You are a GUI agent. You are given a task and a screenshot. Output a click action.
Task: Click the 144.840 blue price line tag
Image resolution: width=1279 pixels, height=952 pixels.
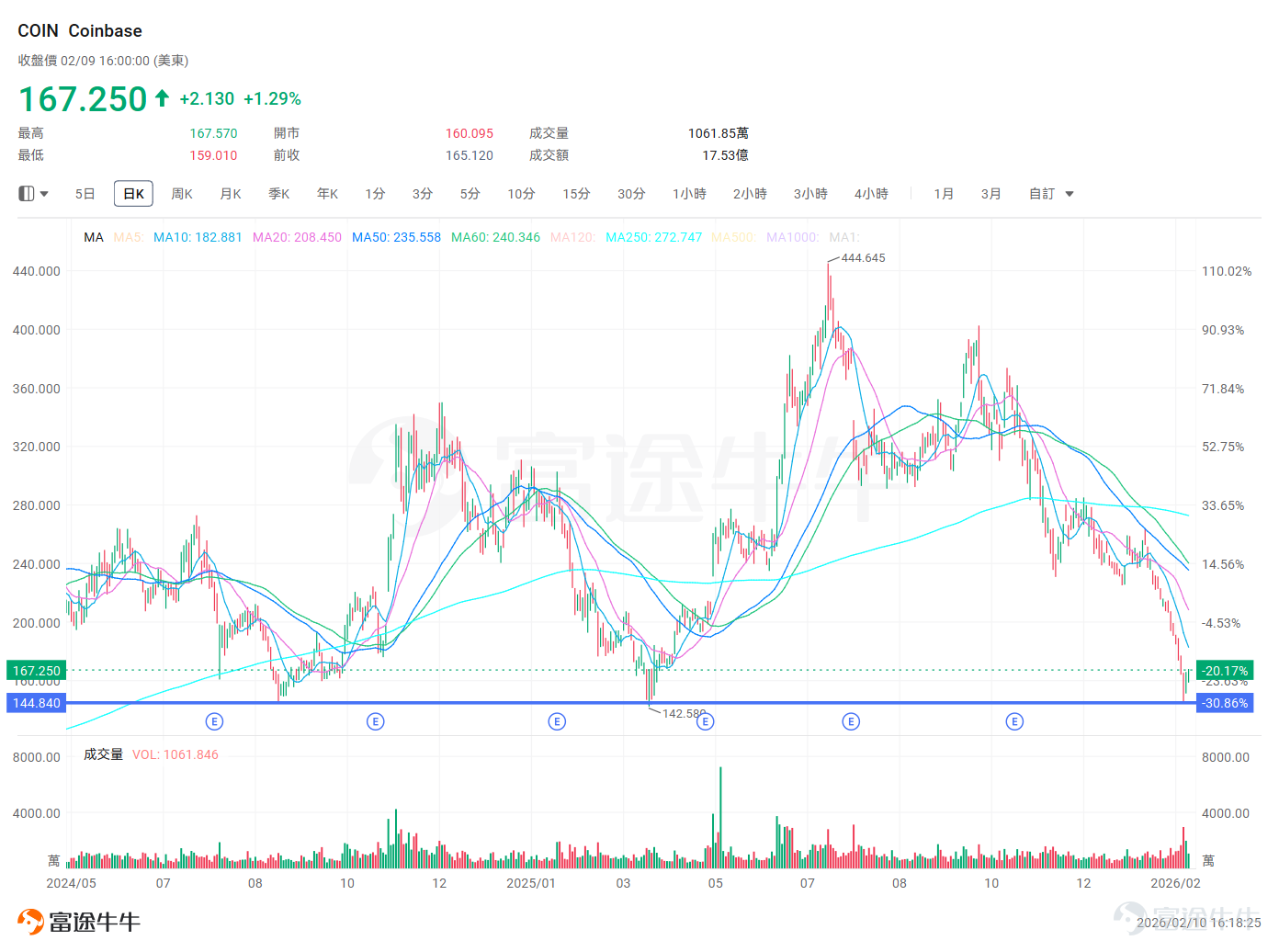[36, 703]
